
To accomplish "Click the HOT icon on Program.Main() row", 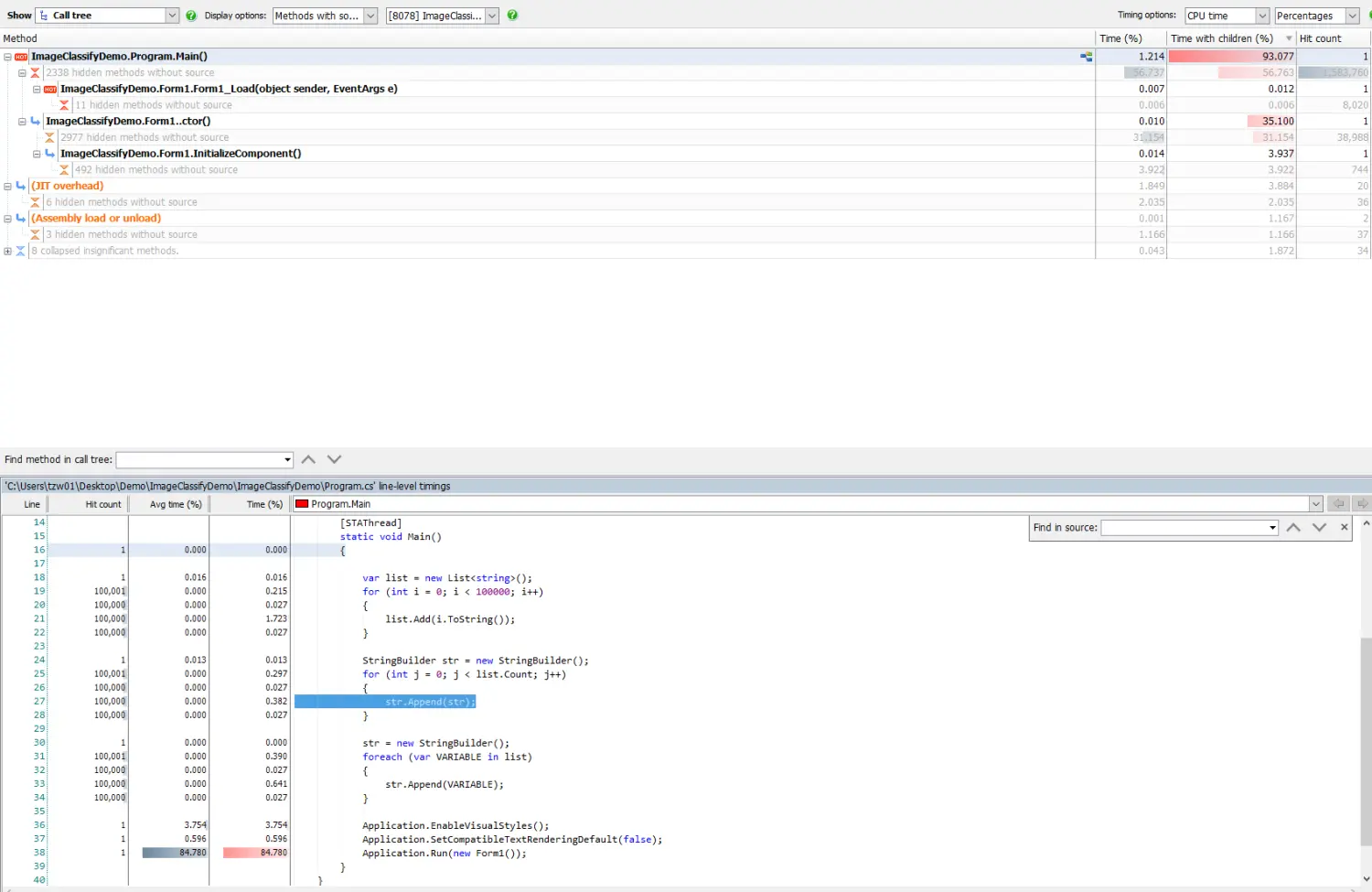I will [21, 57].
